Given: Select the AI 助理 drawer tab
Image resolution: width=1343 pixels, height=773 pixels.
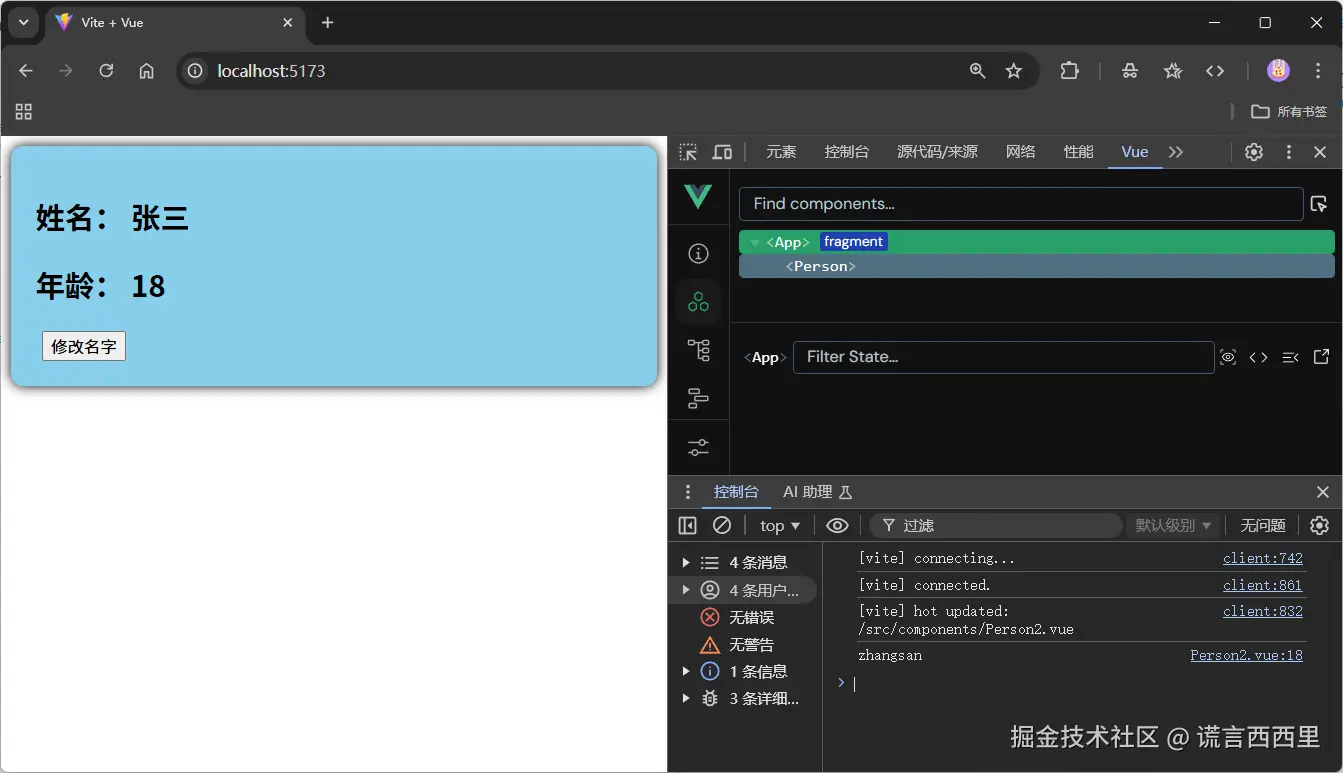Looking at the screenshot, I should (817, 492).
